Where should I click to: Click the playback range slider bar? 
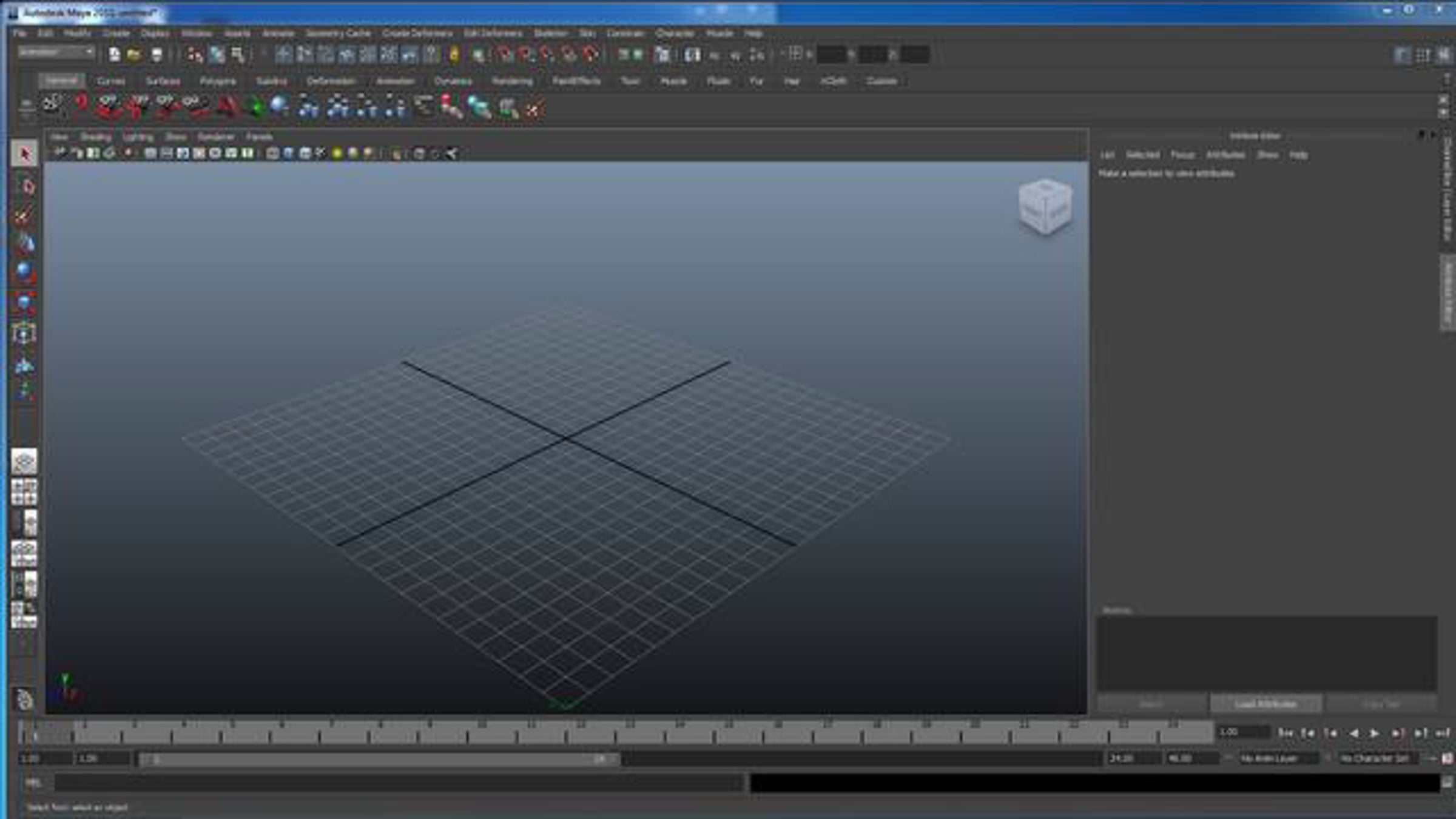tap(379, 759)
